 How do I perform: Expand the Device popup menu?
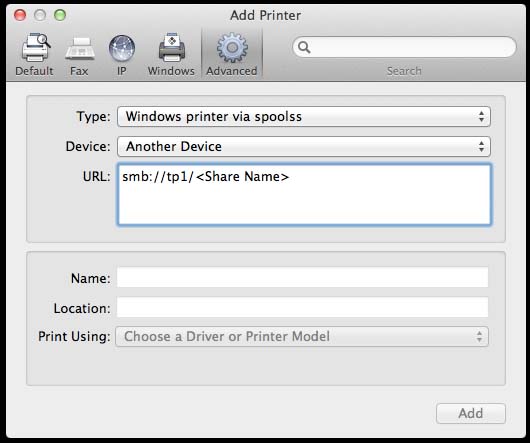click(x=304, y=146)
